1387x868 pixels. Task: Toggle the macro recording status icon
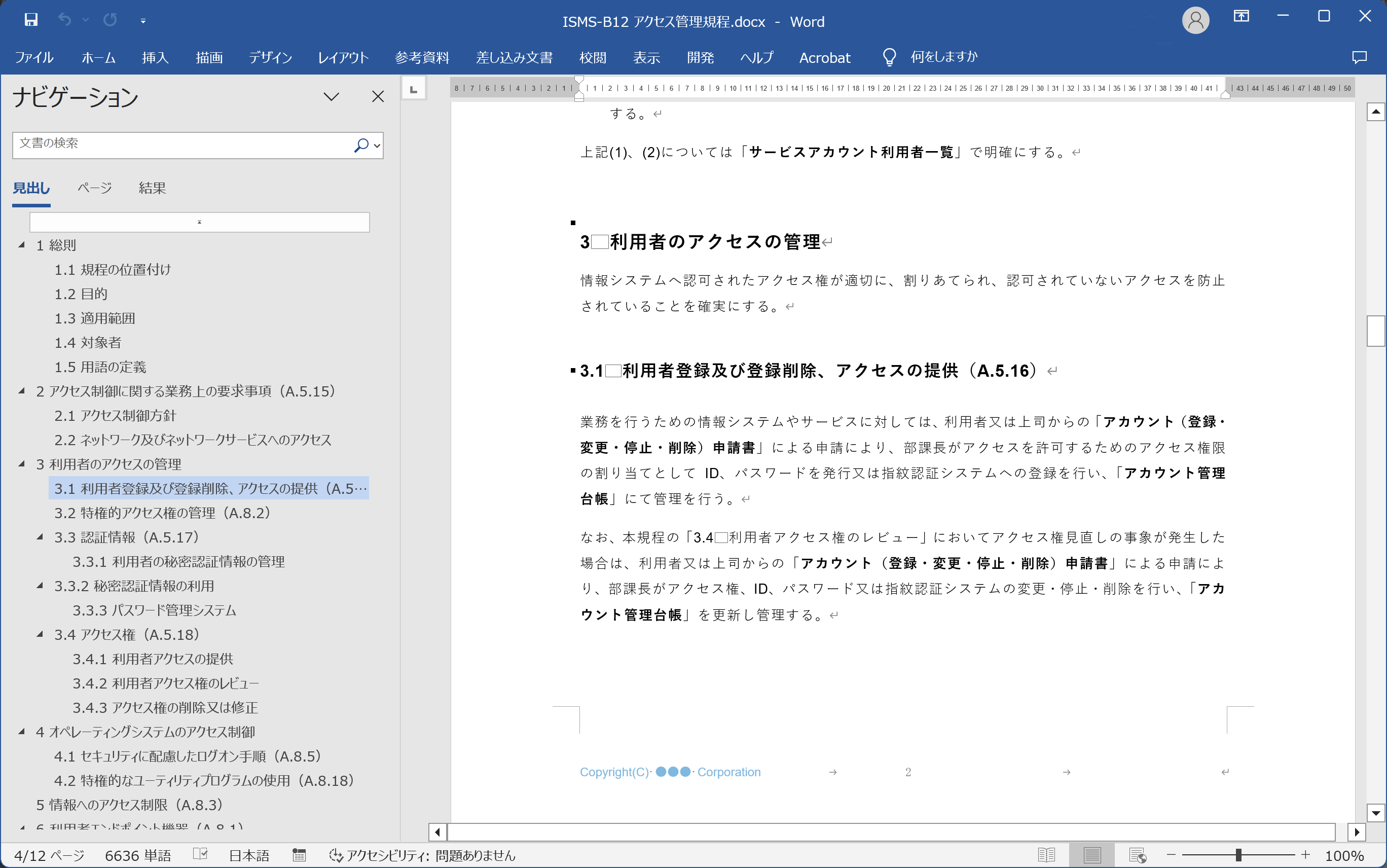tap(299, 855)
